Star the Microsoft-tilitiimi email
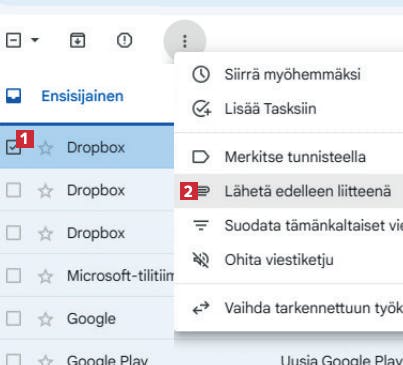403x365 pixels. (45, 276)
